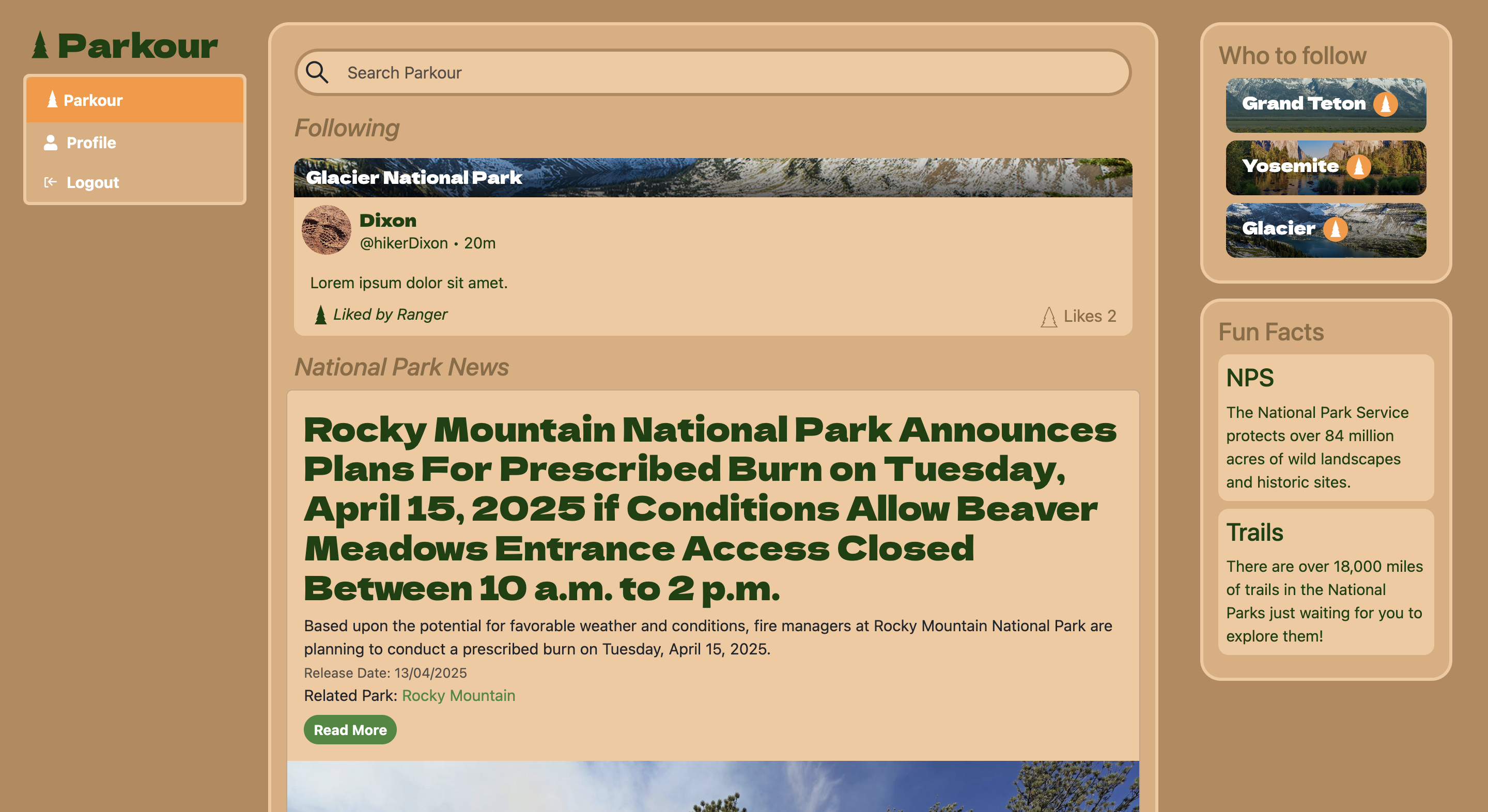The width and height of the screenshot is (1488, 812).
Task: Focus the Search Parkour field
Action: pos(712,73)
